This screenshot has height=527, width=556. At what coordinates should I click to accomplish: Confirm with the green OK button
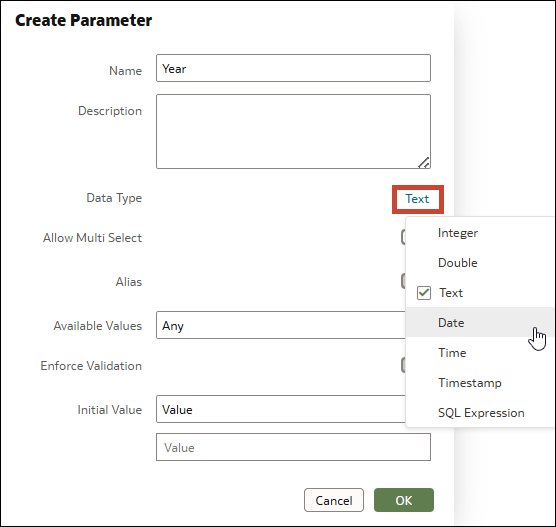pos(404,500)
